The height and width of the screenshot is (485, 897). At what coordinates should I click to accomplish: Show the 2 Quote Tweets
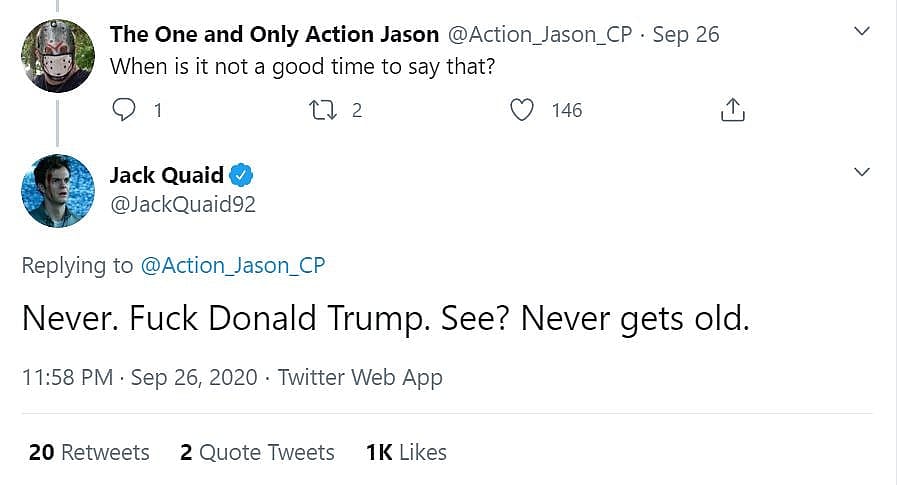(257, 452)
